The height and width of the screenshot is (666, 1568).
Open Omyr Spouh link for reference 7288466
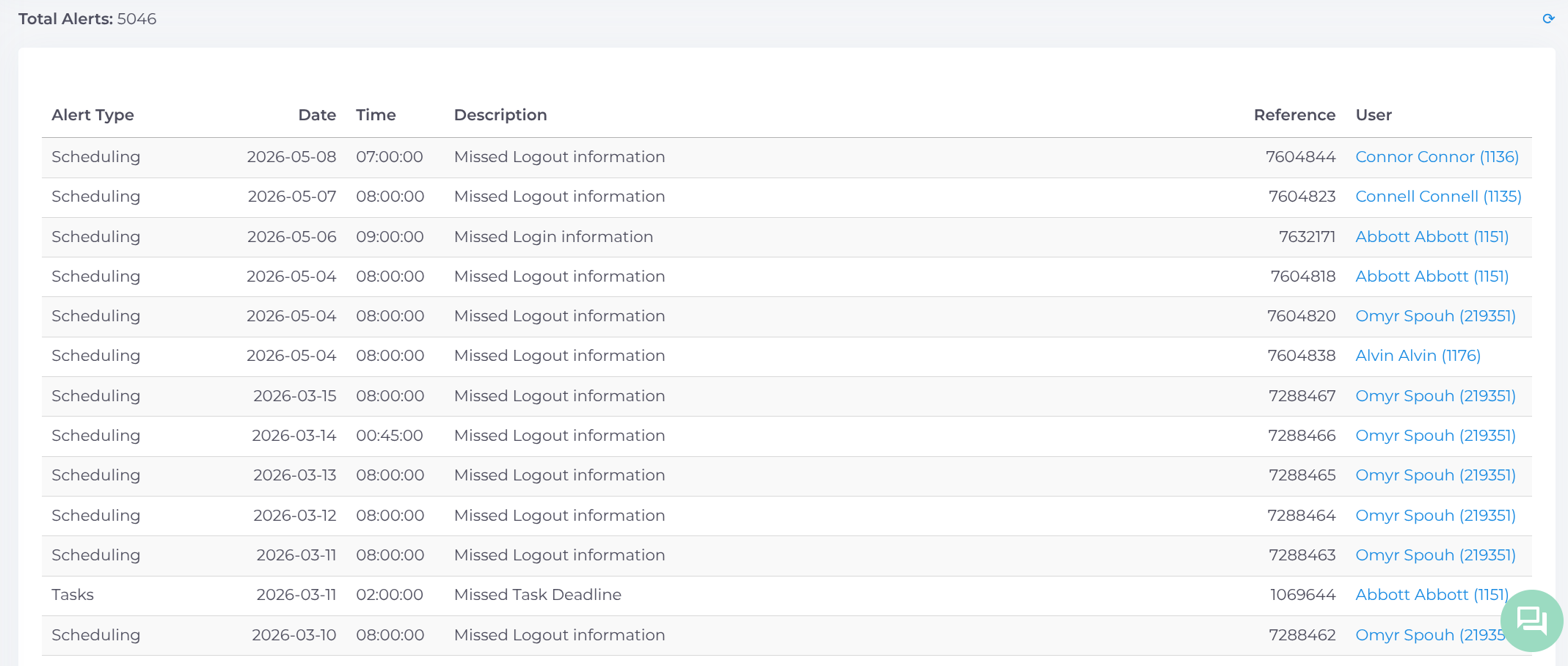(1435, 436)
